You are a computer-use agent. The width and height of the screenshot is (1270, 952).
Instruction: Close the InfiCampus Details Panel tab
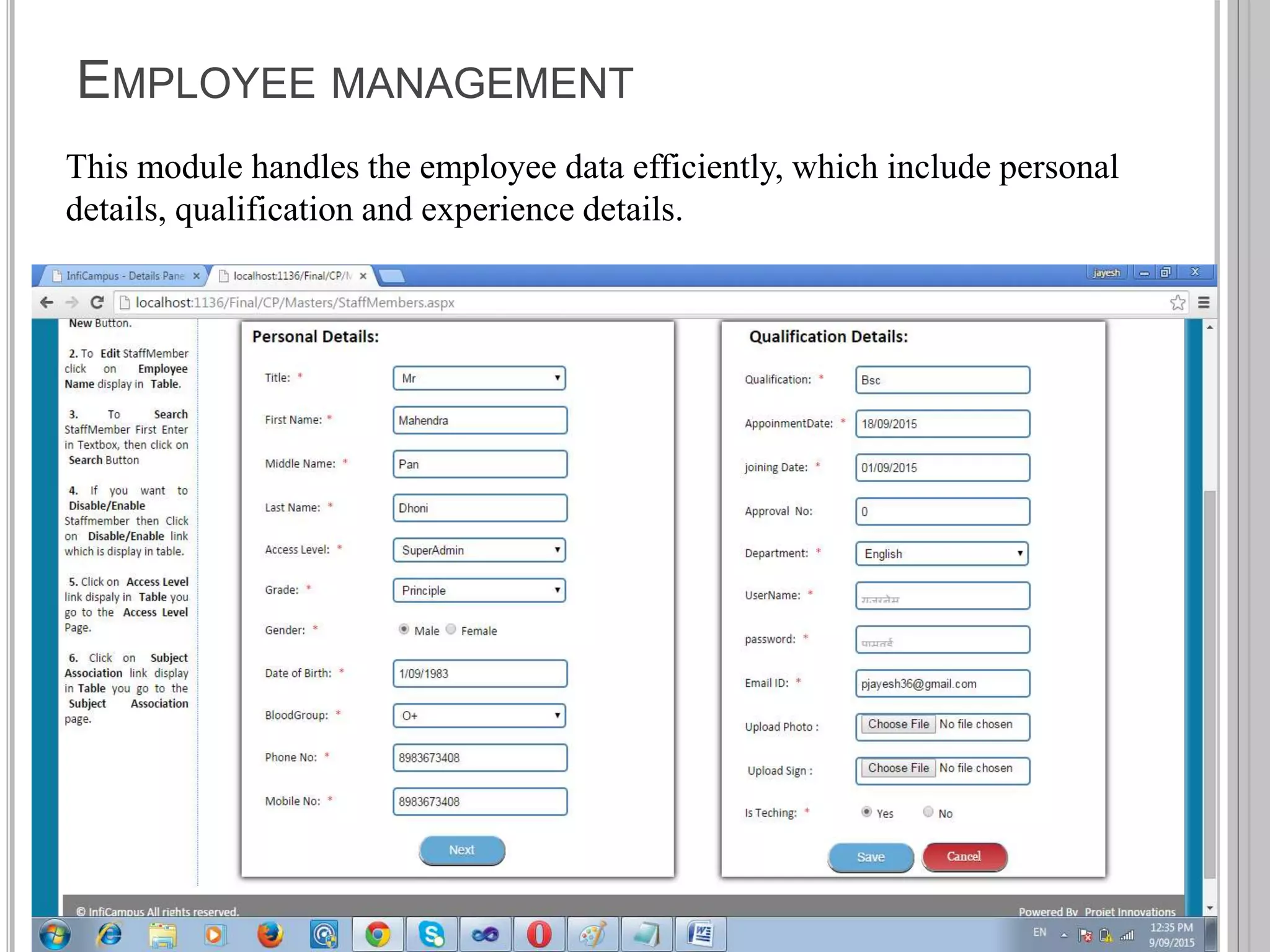(197, 276)
